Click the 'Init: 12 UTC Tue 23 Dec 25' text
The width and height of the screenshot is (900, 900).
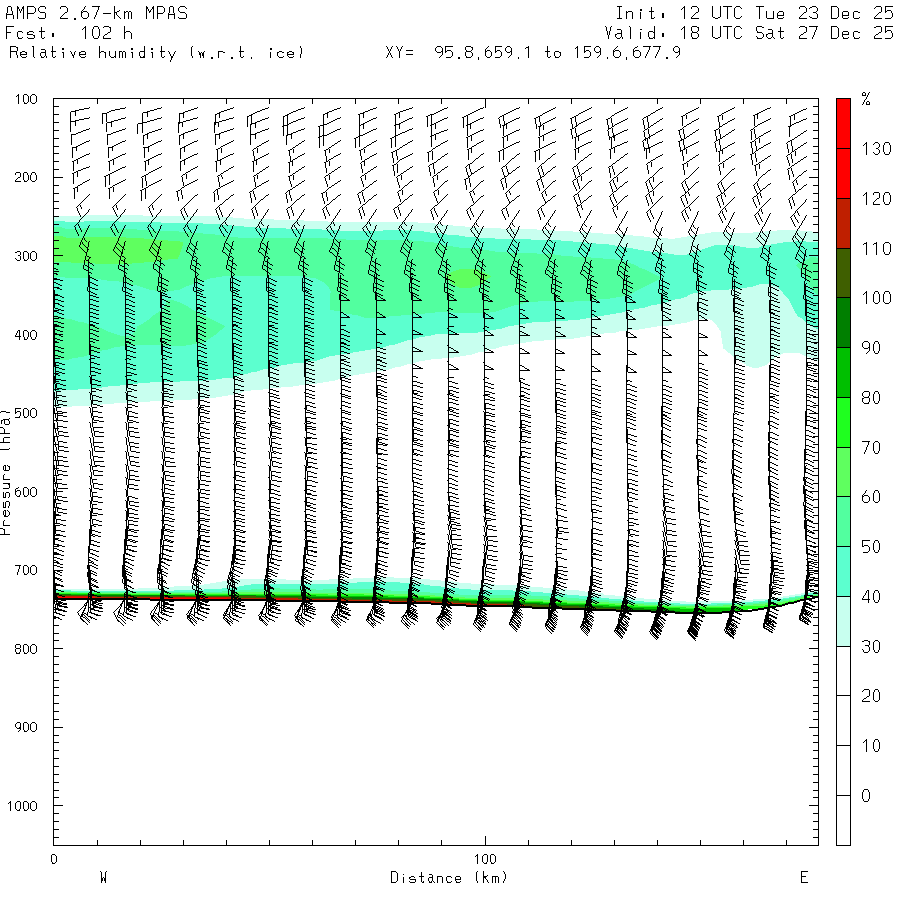(754, 14)
